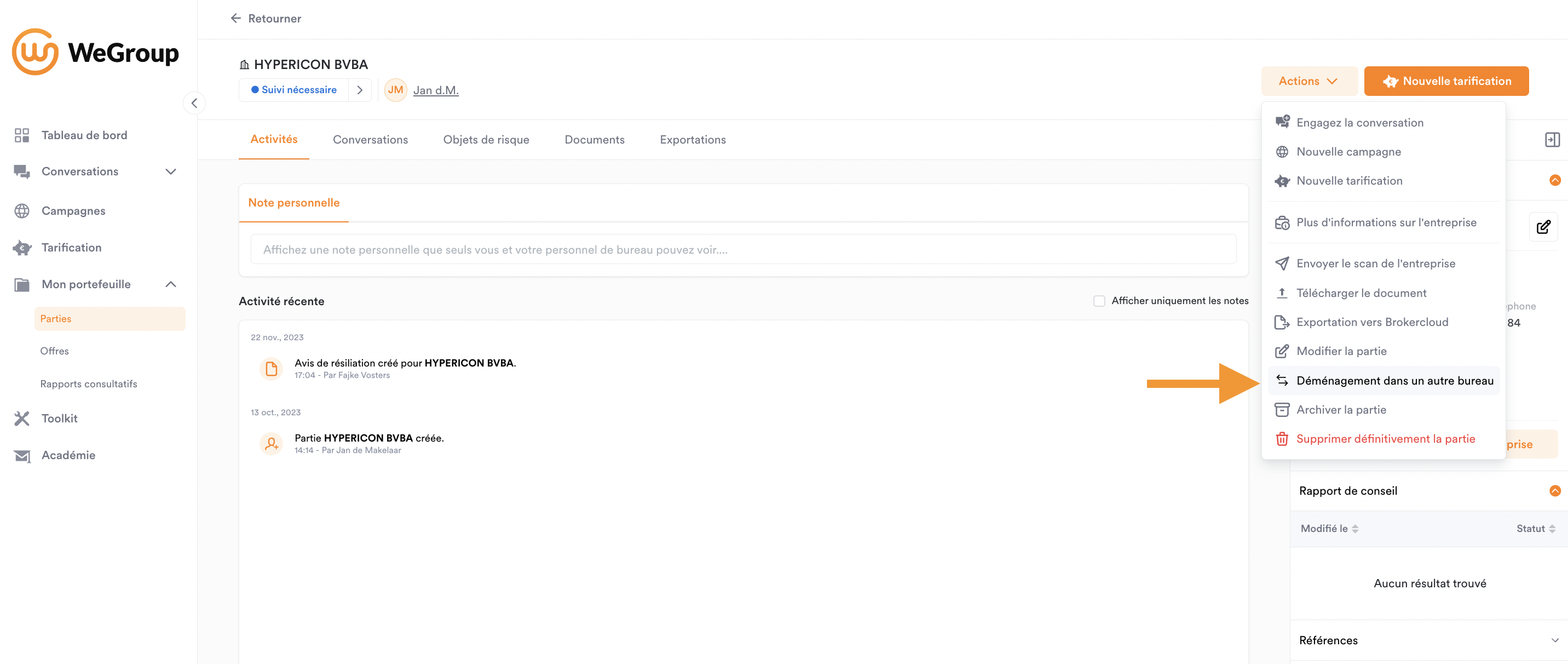Screen dimensions: 1568x664
Task: Click the JM avatar badge
Action: coord(396,90)
